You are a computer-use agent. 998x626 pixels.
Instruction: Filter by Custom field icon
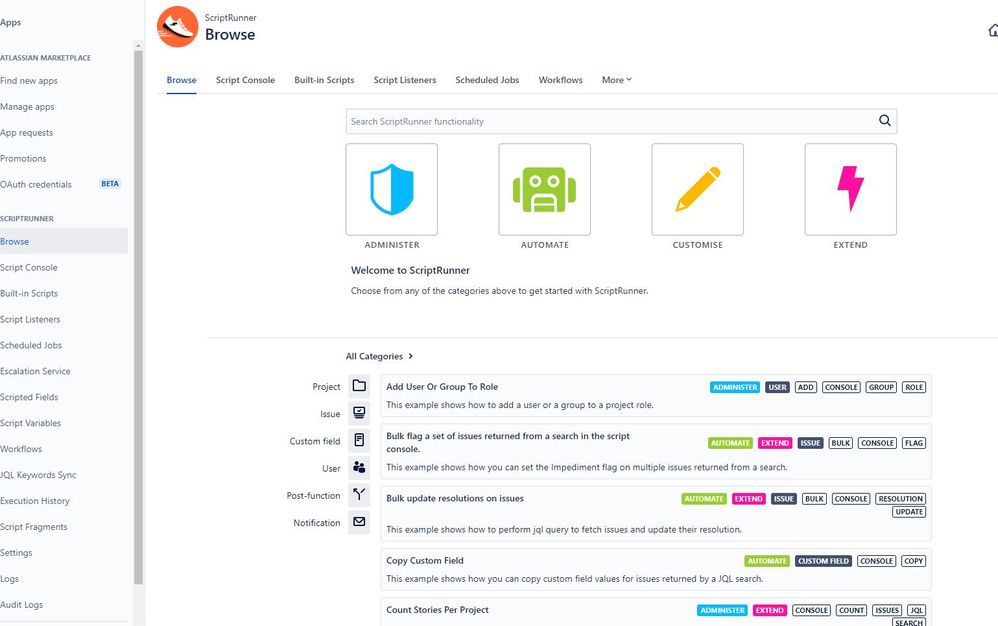click(x=359, y=440)
